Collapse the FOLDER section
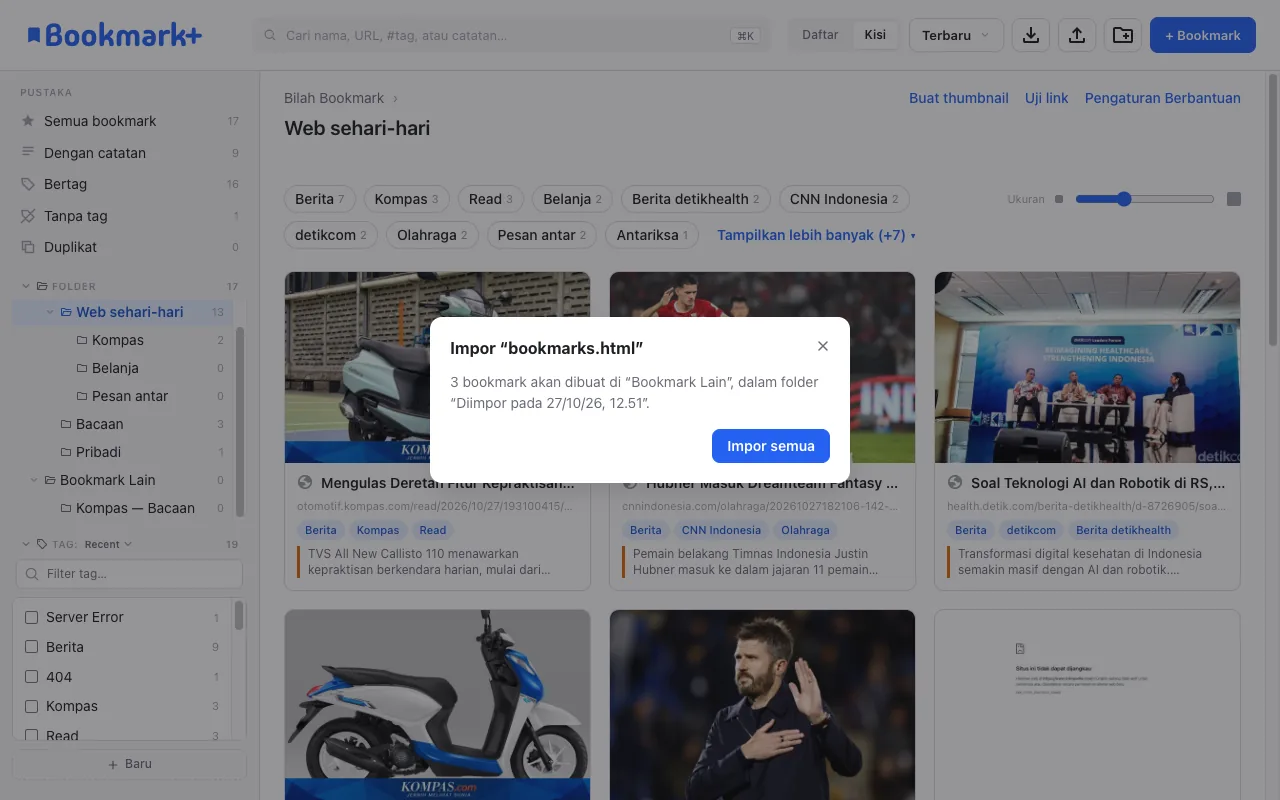The image size is (1280, 800). pyautogui.click(x=26, y=286)
